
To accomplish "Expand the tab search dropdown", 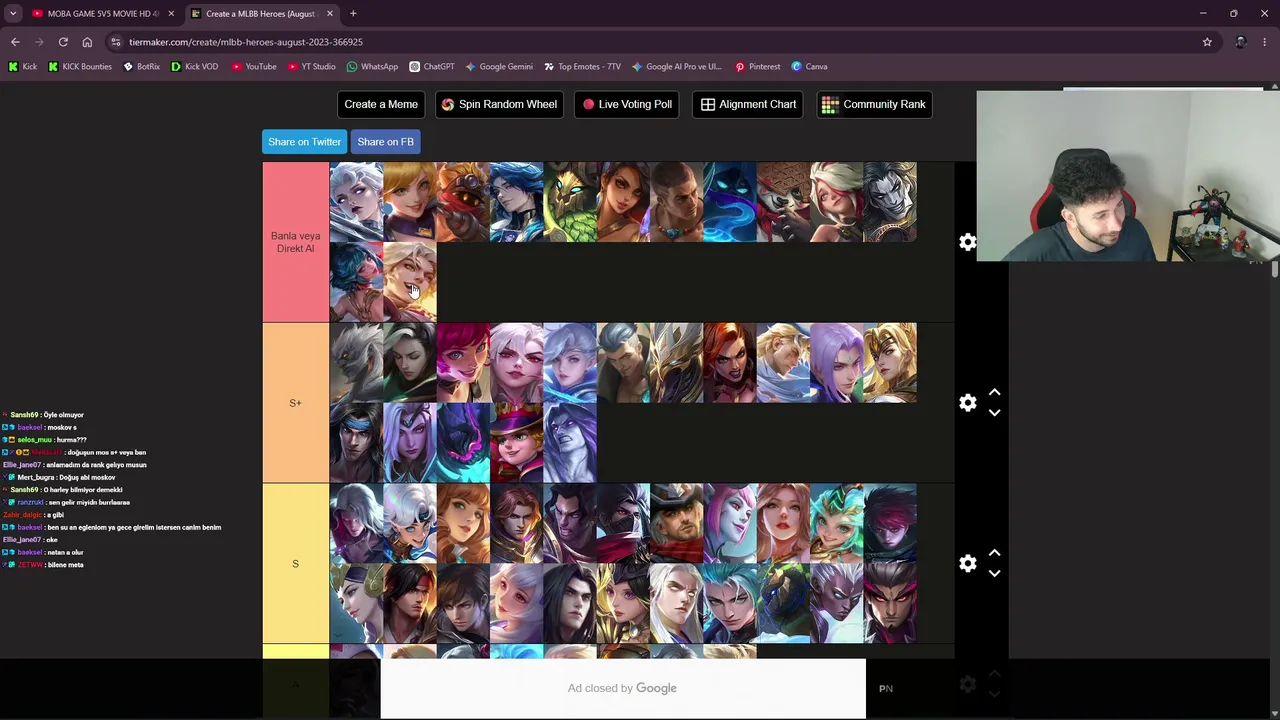I will point(13,14).
